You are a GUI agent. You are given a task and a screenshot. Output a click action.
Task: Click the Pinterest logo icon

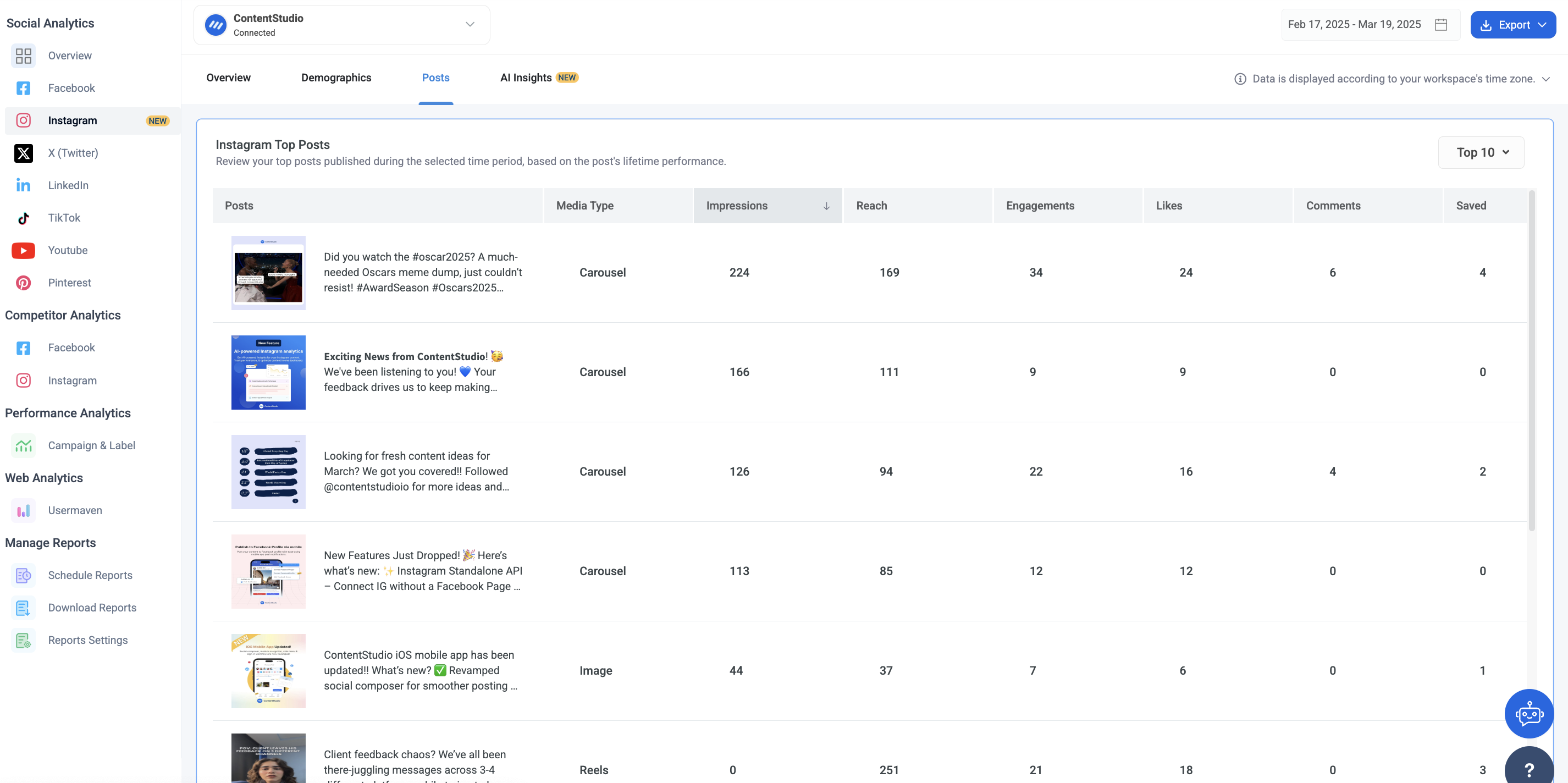click(23, 283)
